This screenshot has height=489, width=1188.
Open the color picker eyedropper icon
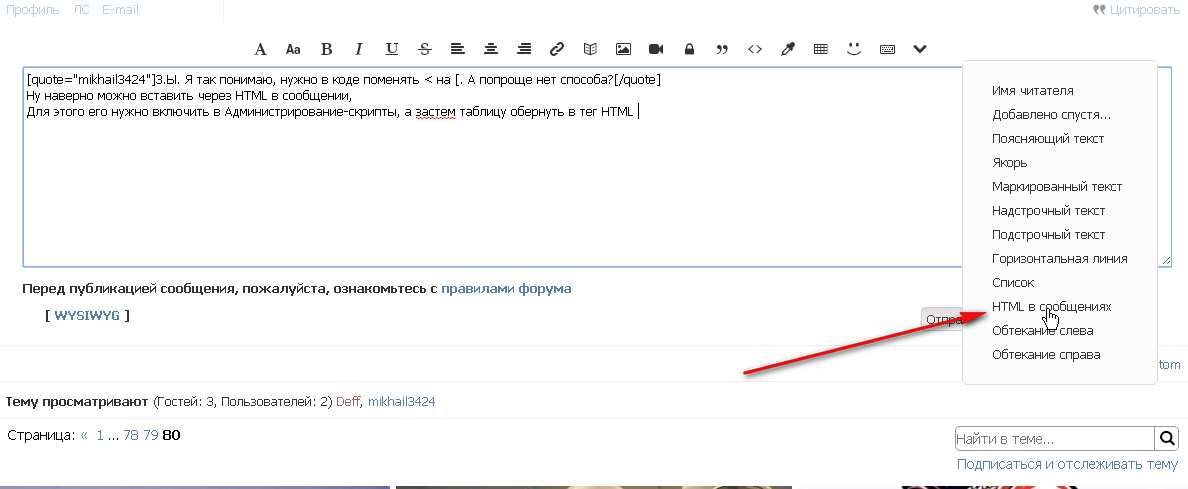(x=788, y=49)
